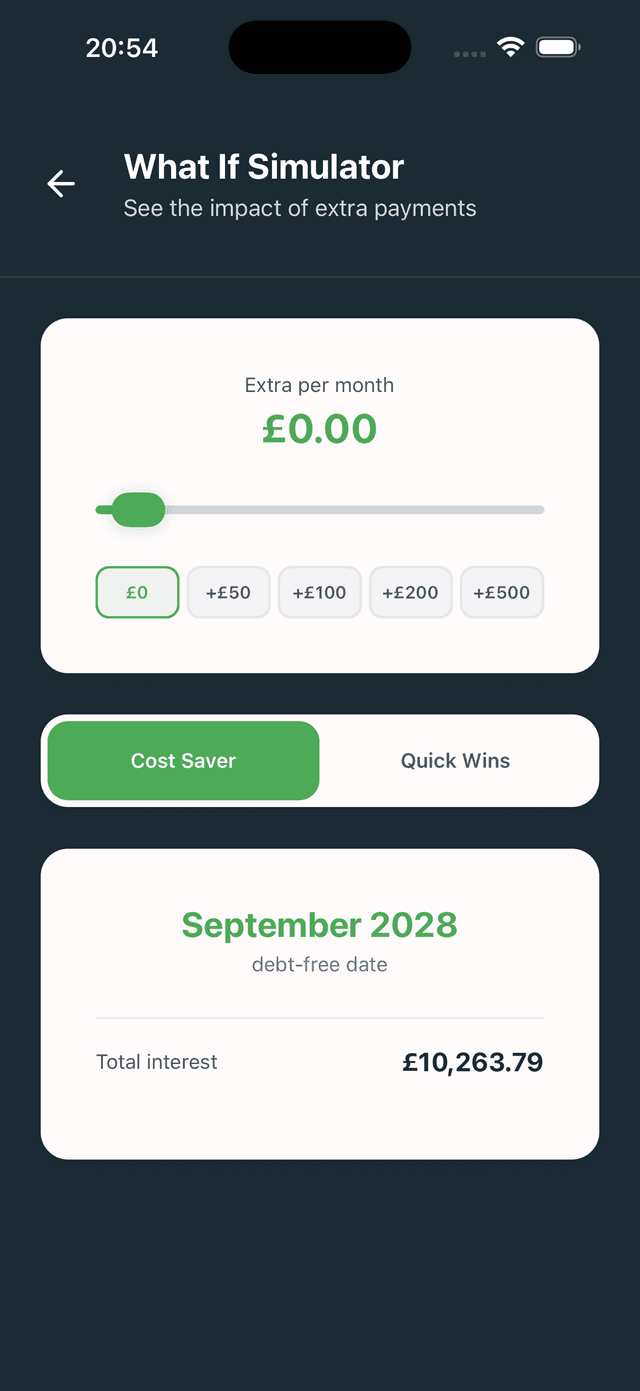Choose the +£100 preset amount
Image resolution: width=640 pixels, height=1391 pixels.
(x=319, y=593)
